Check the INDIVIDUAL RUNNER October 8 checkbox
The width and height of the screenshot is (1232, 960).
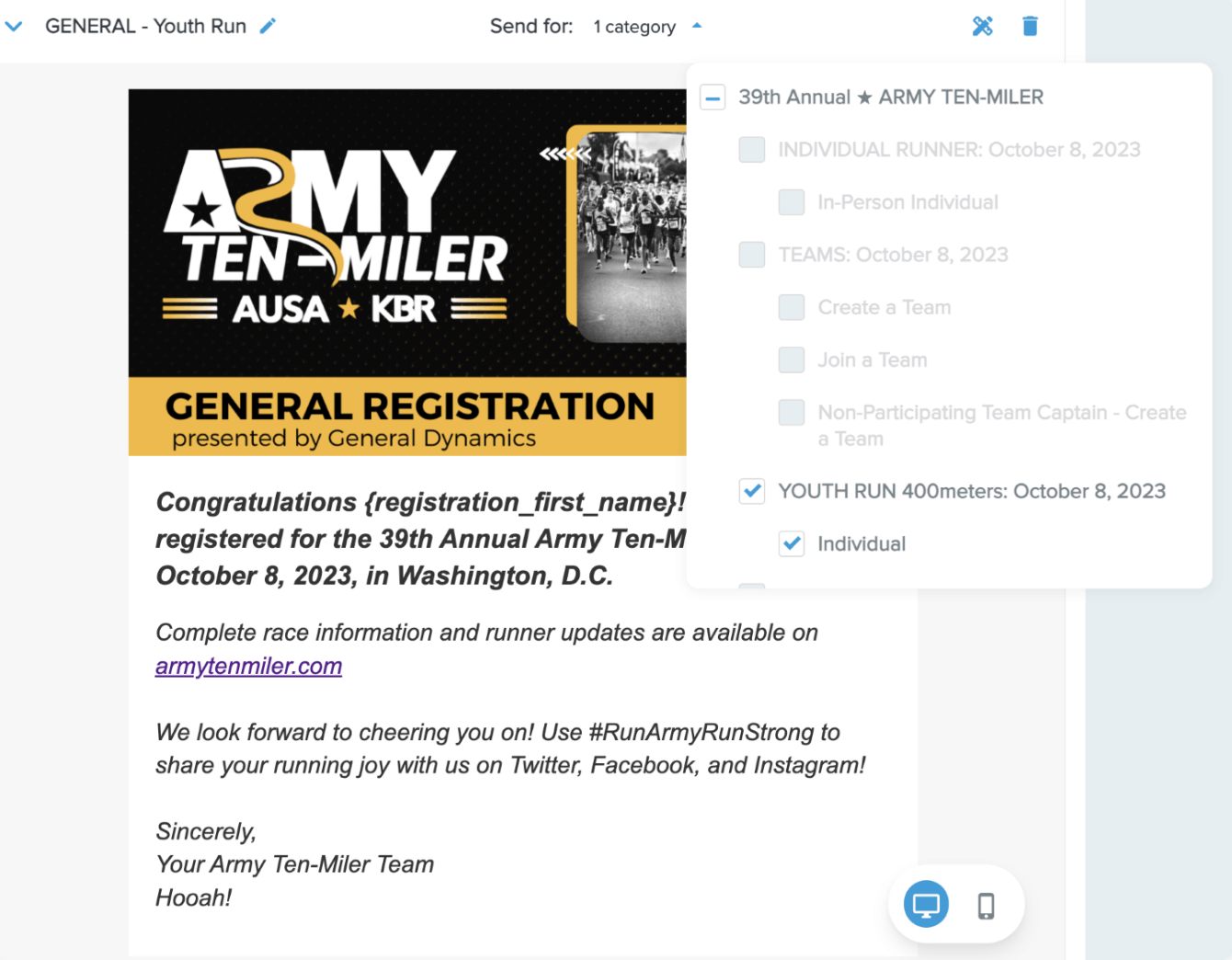coord(752,150)
